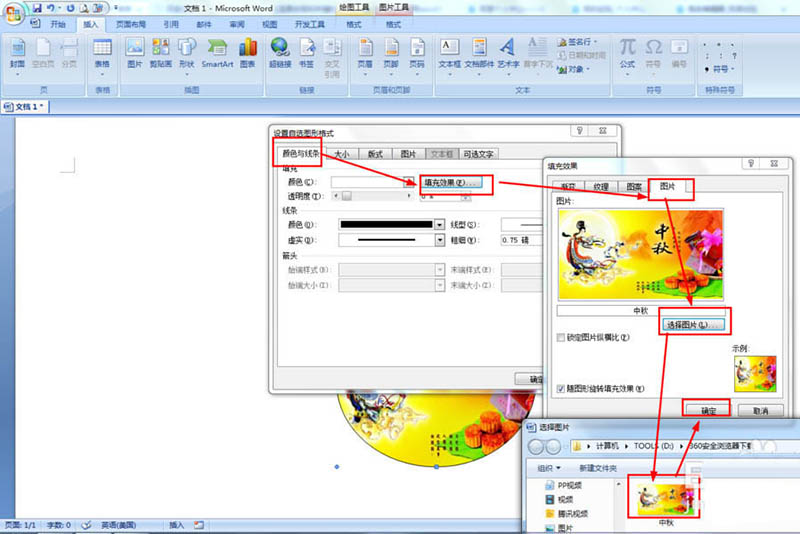Select the 中秋 image thumbnail in file dialog
Viewport: 800px width, 534px height.
tap(665, 500)
